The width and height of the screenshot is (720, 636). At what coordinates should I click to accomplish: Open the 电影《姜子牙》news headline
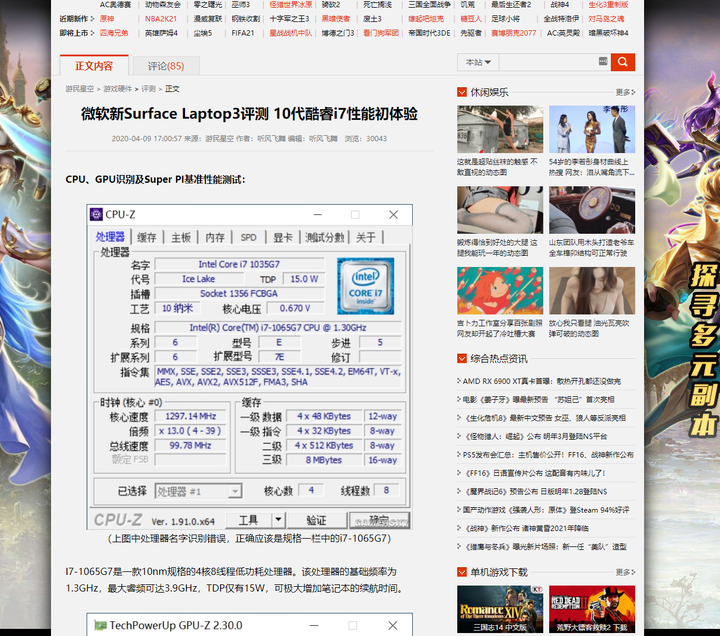pyautogui.click(x=539, y=400)
